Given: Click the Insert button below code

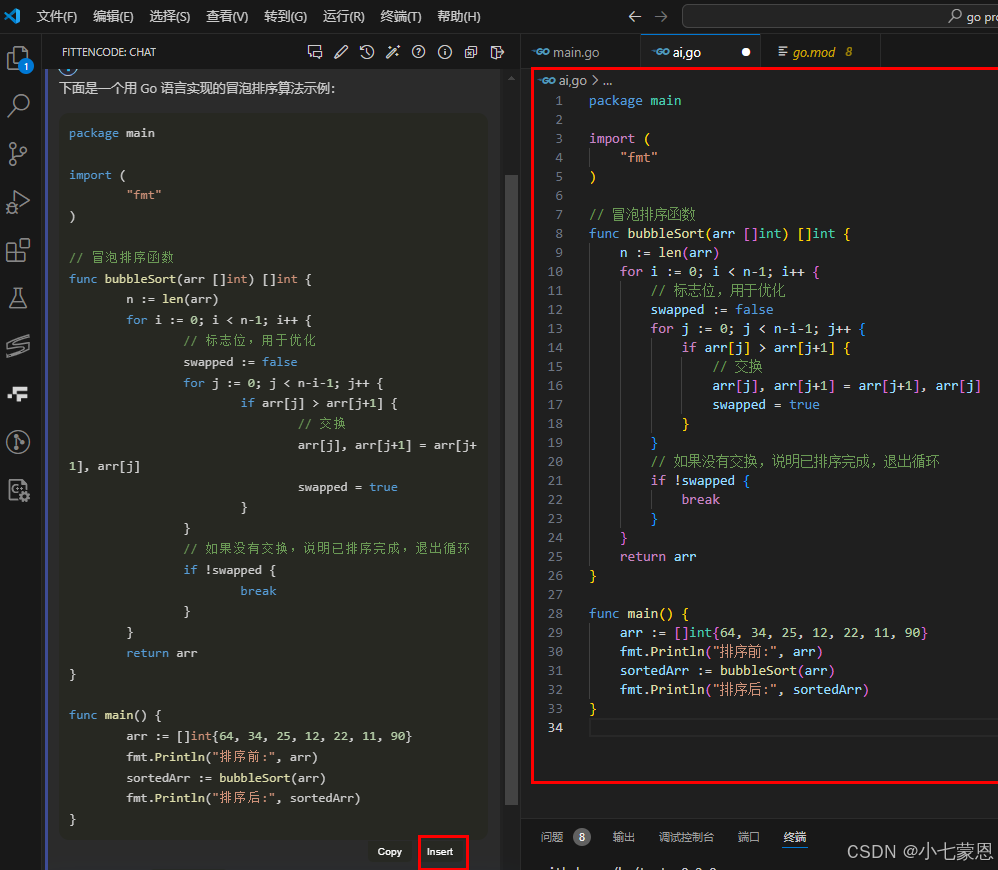Looking at the screenshot, I should click(x=440, y=852).
